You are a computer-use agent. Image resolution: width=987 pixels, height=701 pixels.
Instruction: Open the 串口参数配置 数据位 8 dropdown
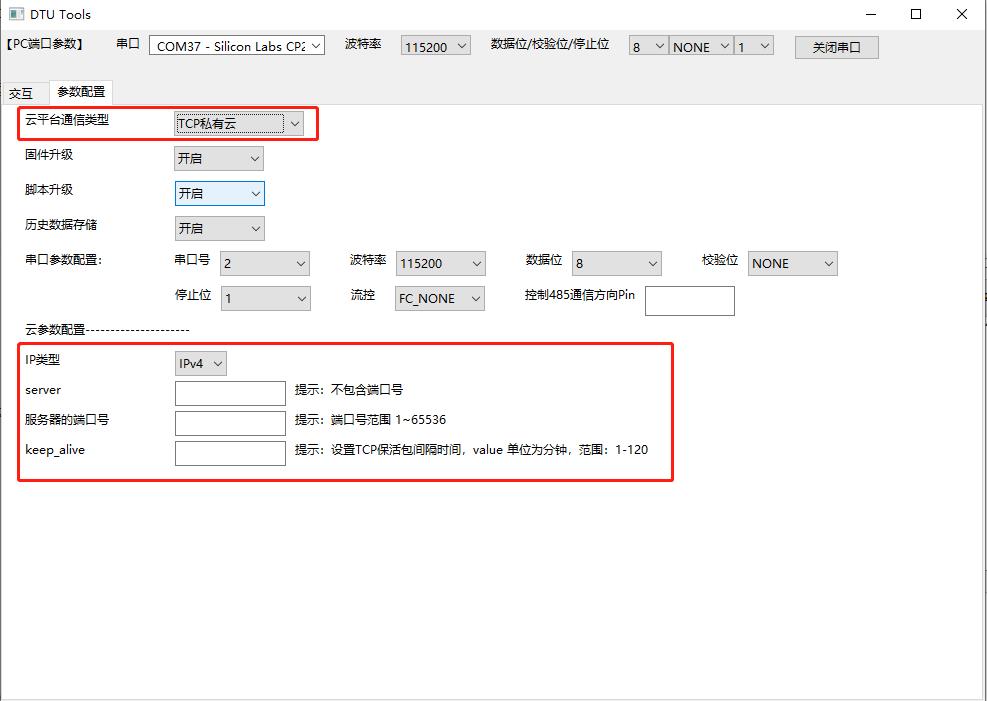tap(617, 264)
